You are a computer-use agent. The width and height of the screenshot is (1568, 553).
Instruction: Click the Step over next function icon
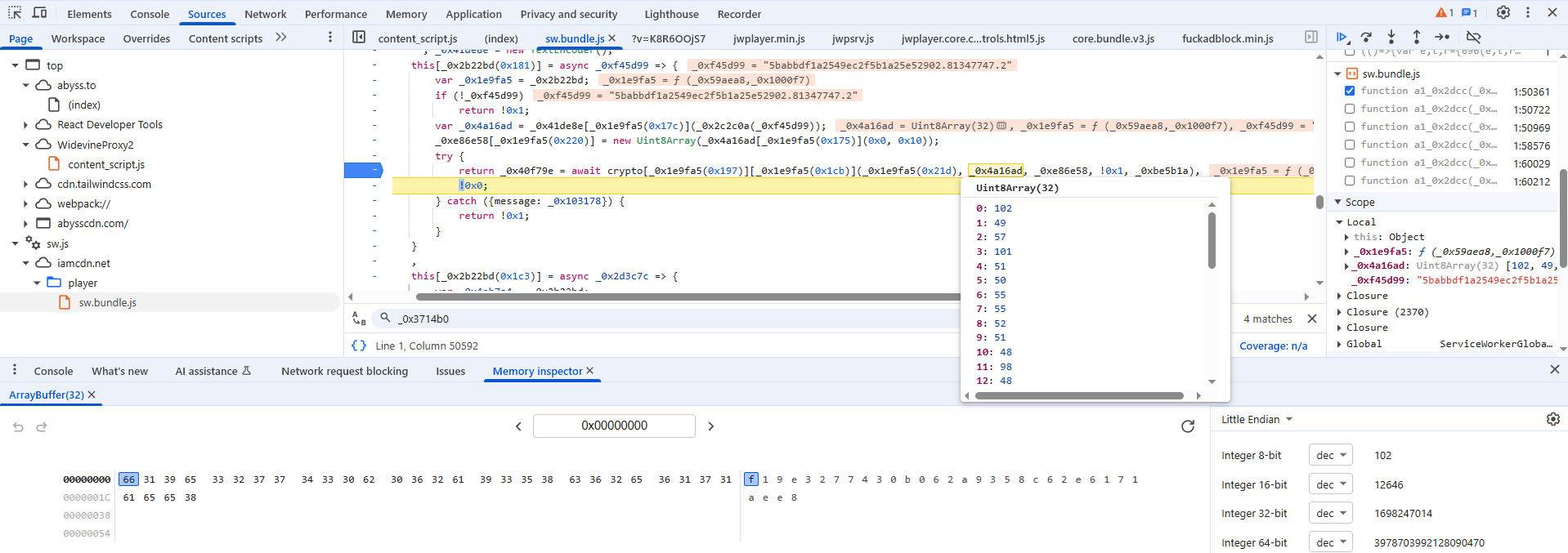pos(1366,37)
